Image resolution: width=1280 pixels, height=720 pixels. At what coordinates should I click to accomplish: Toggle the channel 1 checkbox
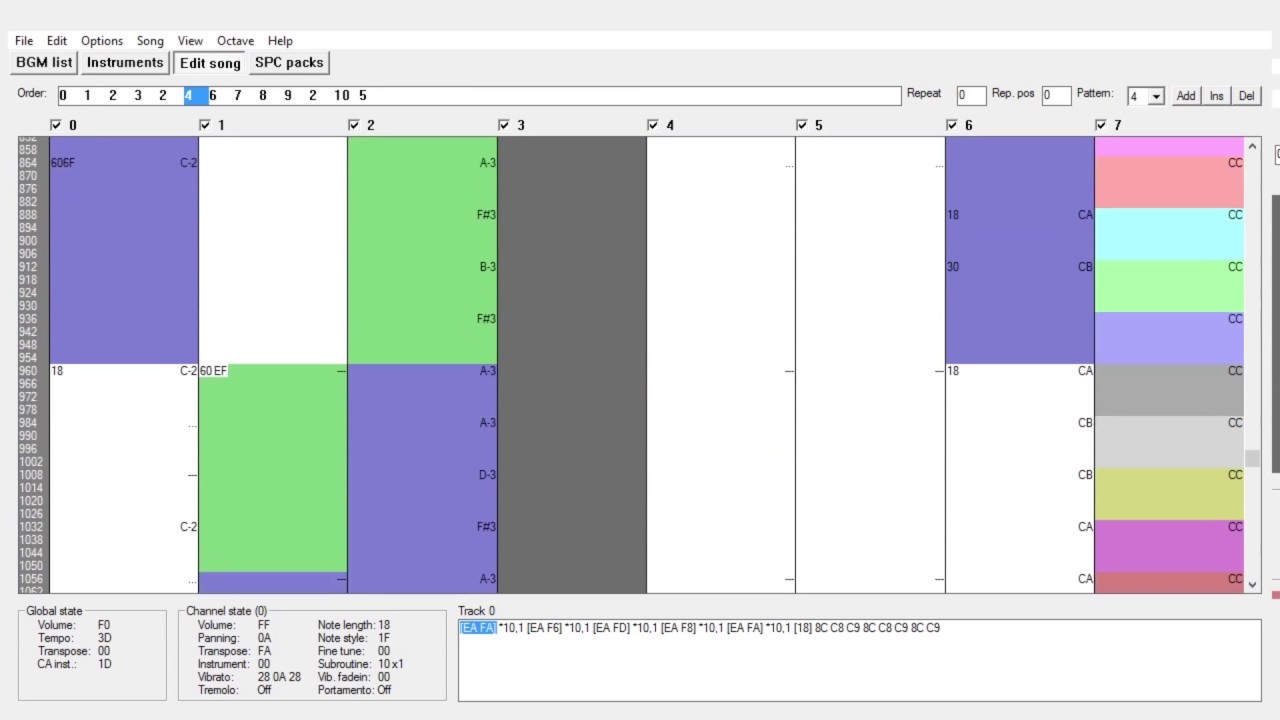pyautogui.click(x=205, y=125)
